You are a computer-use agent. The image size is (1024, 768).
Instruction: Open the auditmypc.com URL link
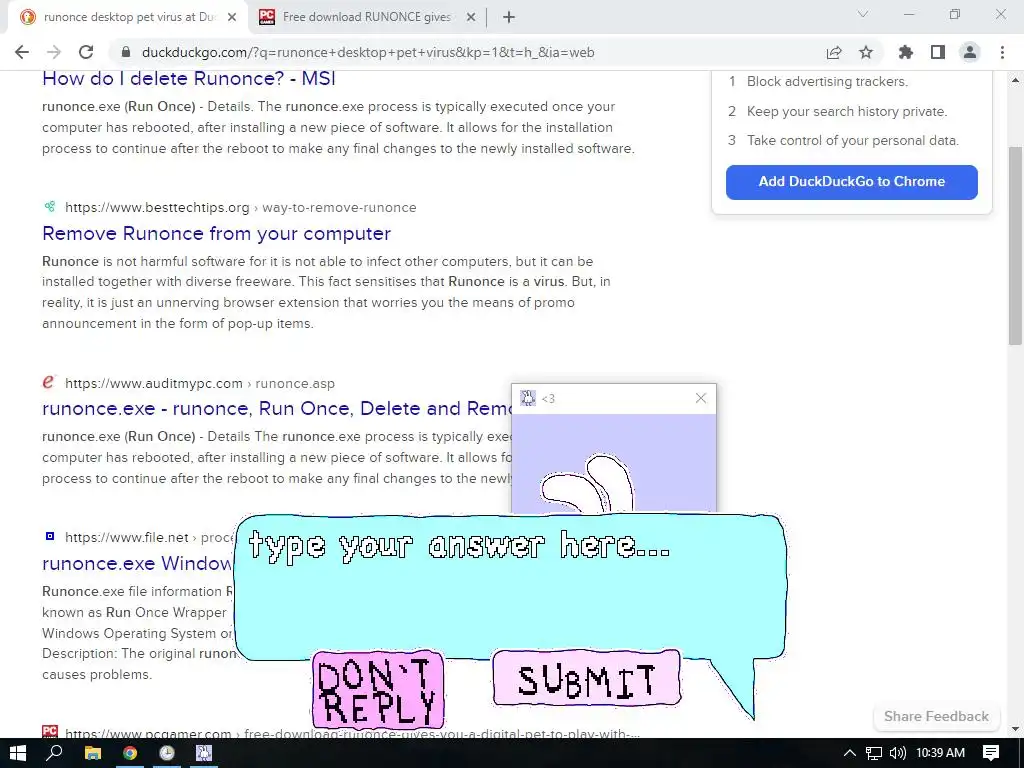click(200, 383)
